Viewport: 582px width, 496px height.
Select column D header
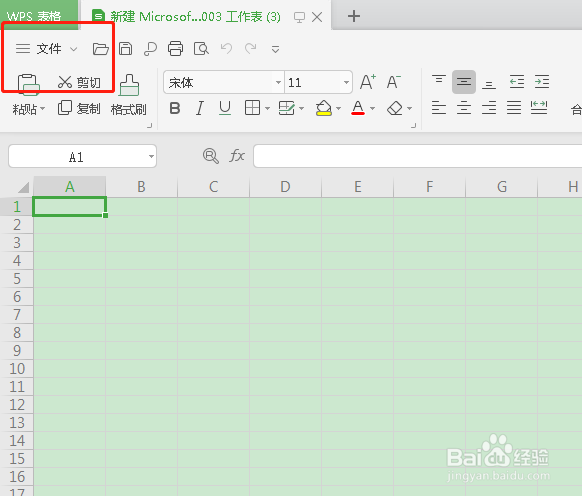tap(285, 187)
